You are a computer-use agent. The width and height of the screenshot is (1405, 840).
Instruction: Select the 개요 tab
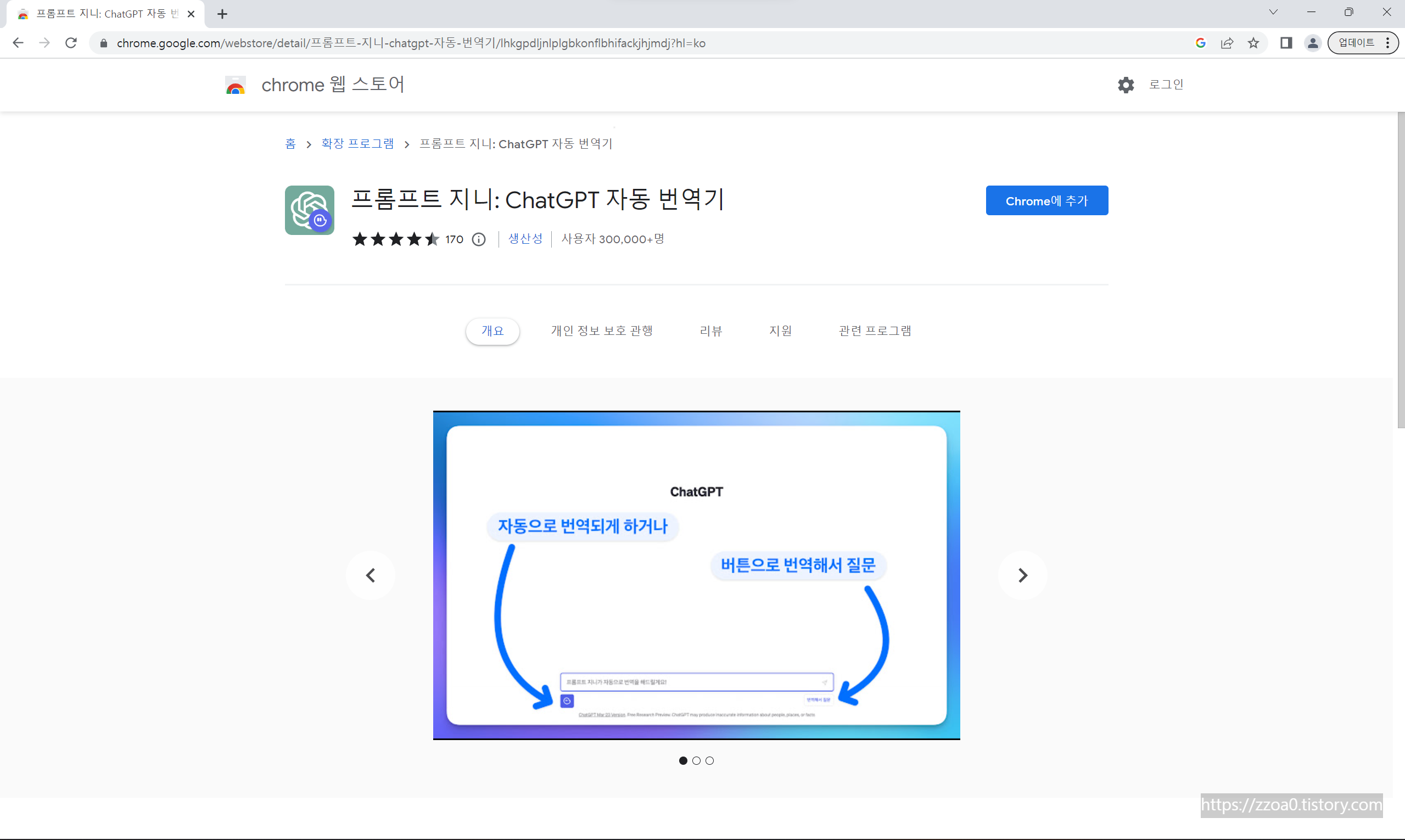pyautogui.click(x=492, y=331)
